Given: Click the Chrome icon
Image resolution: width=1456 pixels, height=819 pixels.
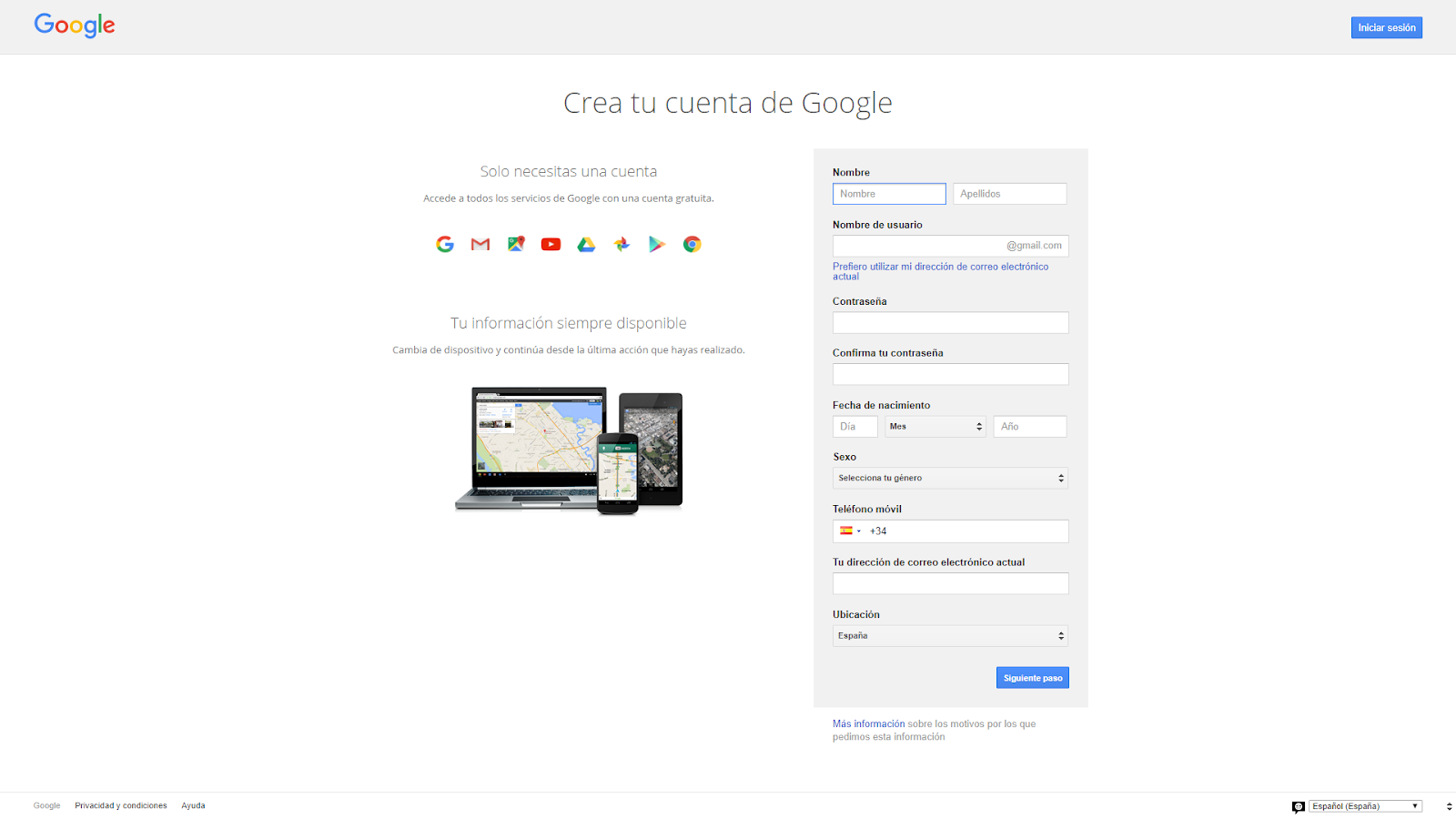Looking at the screenshot, I should click(693, 244).
